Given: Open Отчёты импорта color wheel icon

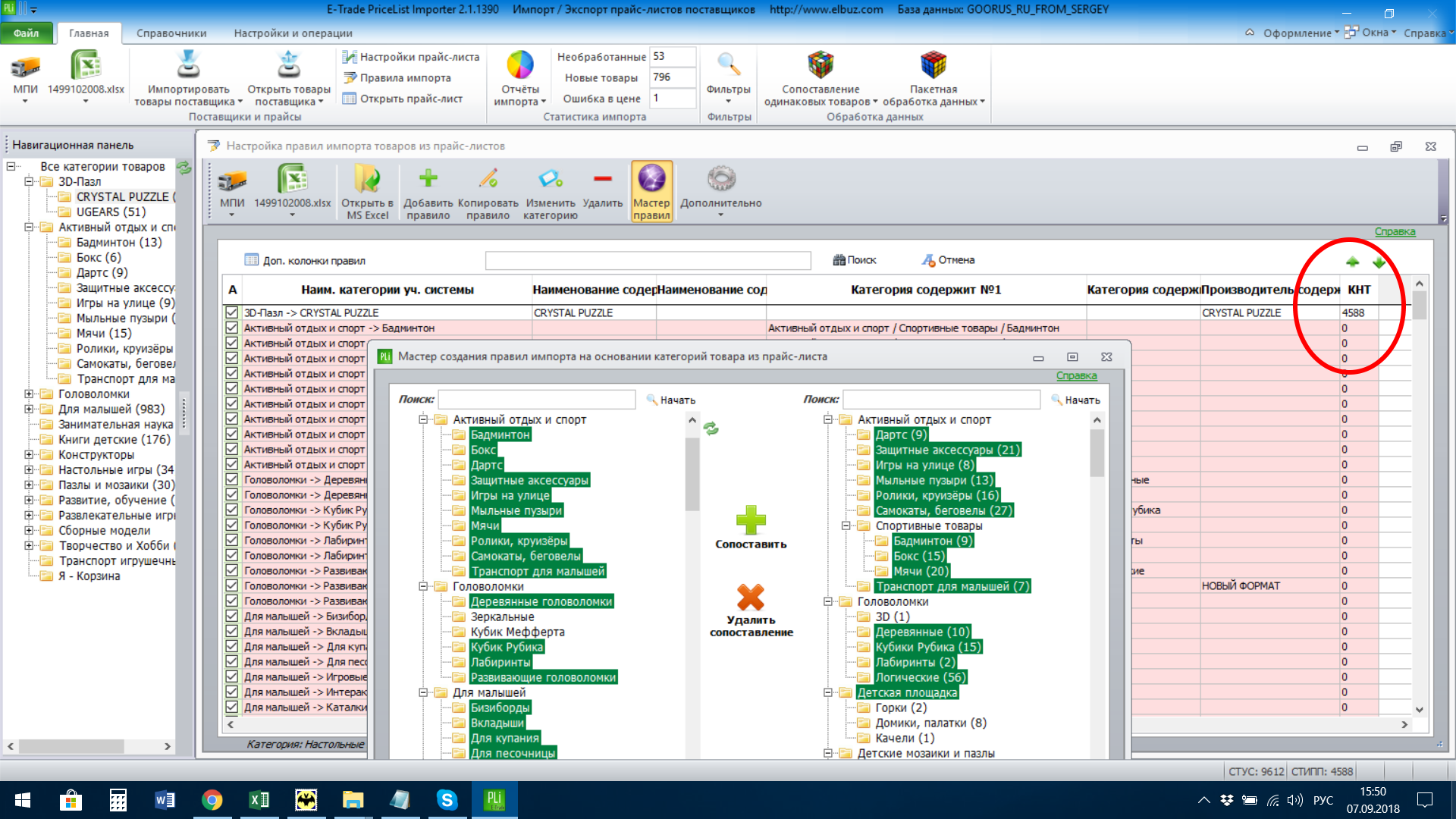Looking at the screenshot, I should click(x=520, y=65).
